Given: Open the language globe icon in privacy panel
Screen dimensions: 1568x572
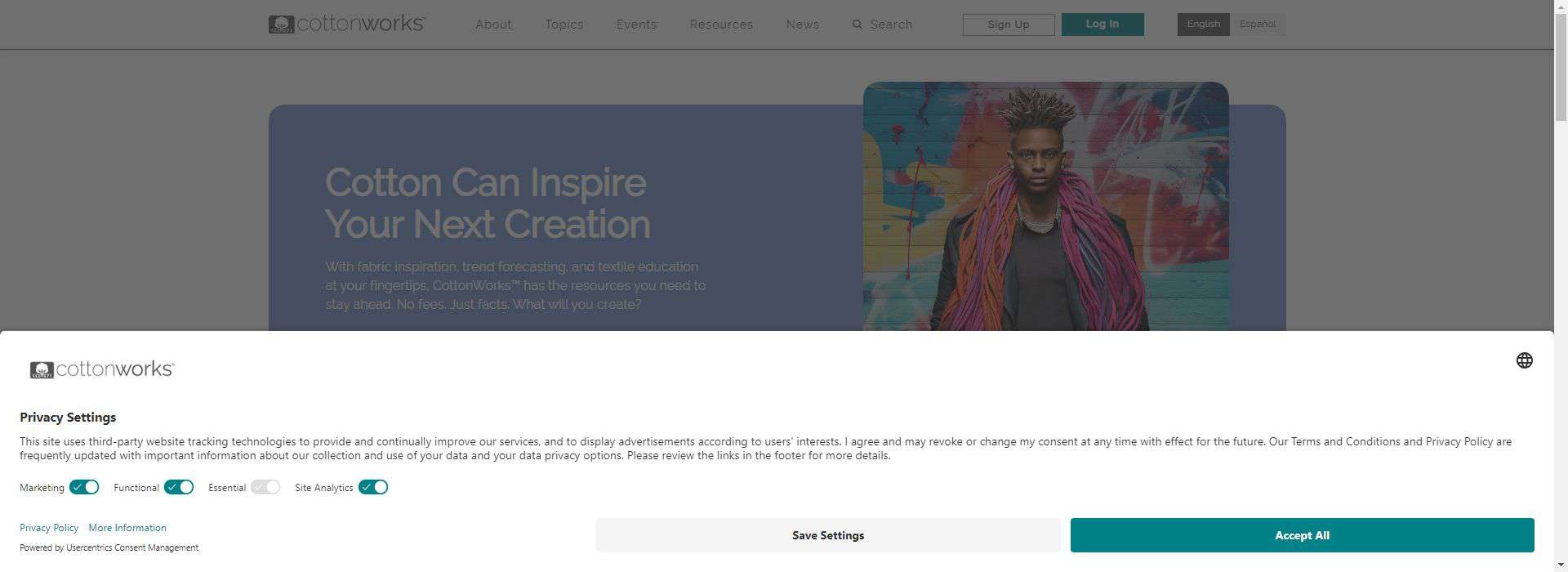Looking at the screenshot, I should click(x=1524, y=360).
